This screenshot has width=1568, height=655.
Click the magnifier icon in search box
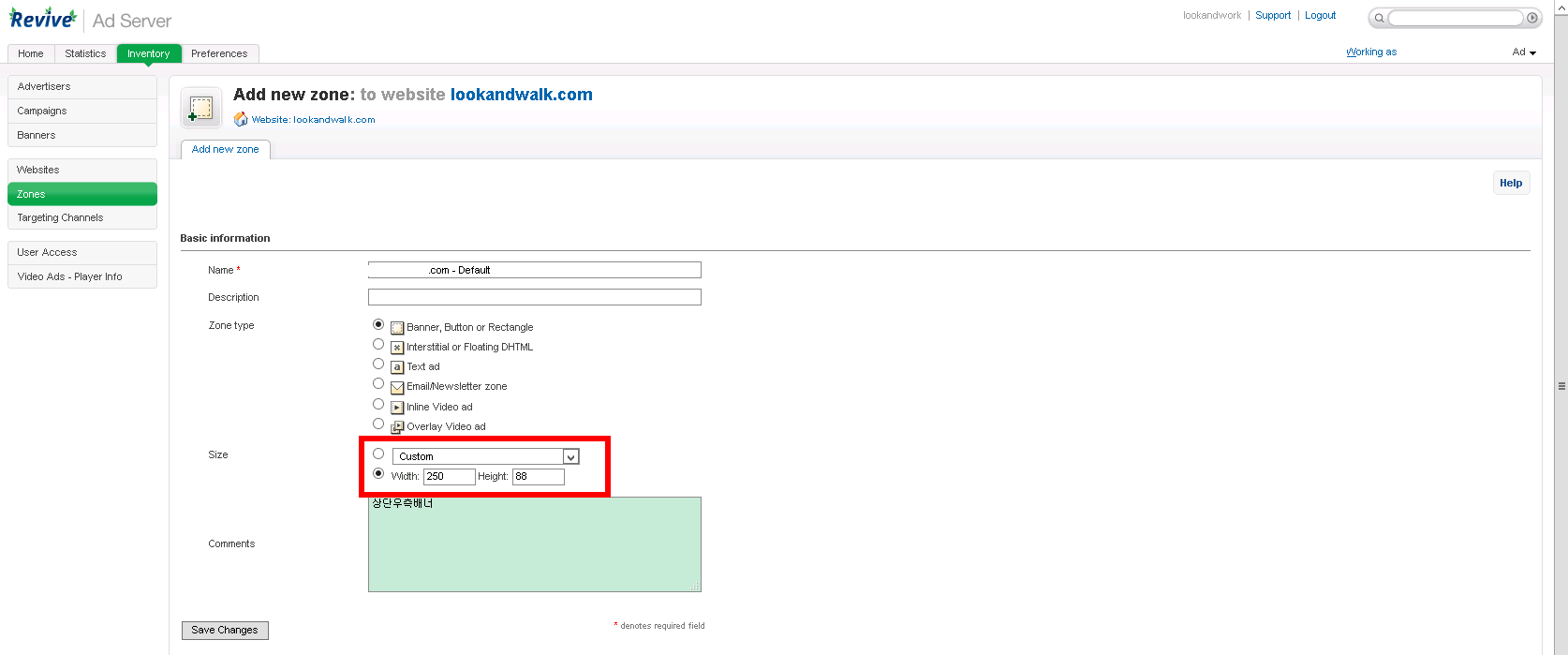(x=1379, y=18)
